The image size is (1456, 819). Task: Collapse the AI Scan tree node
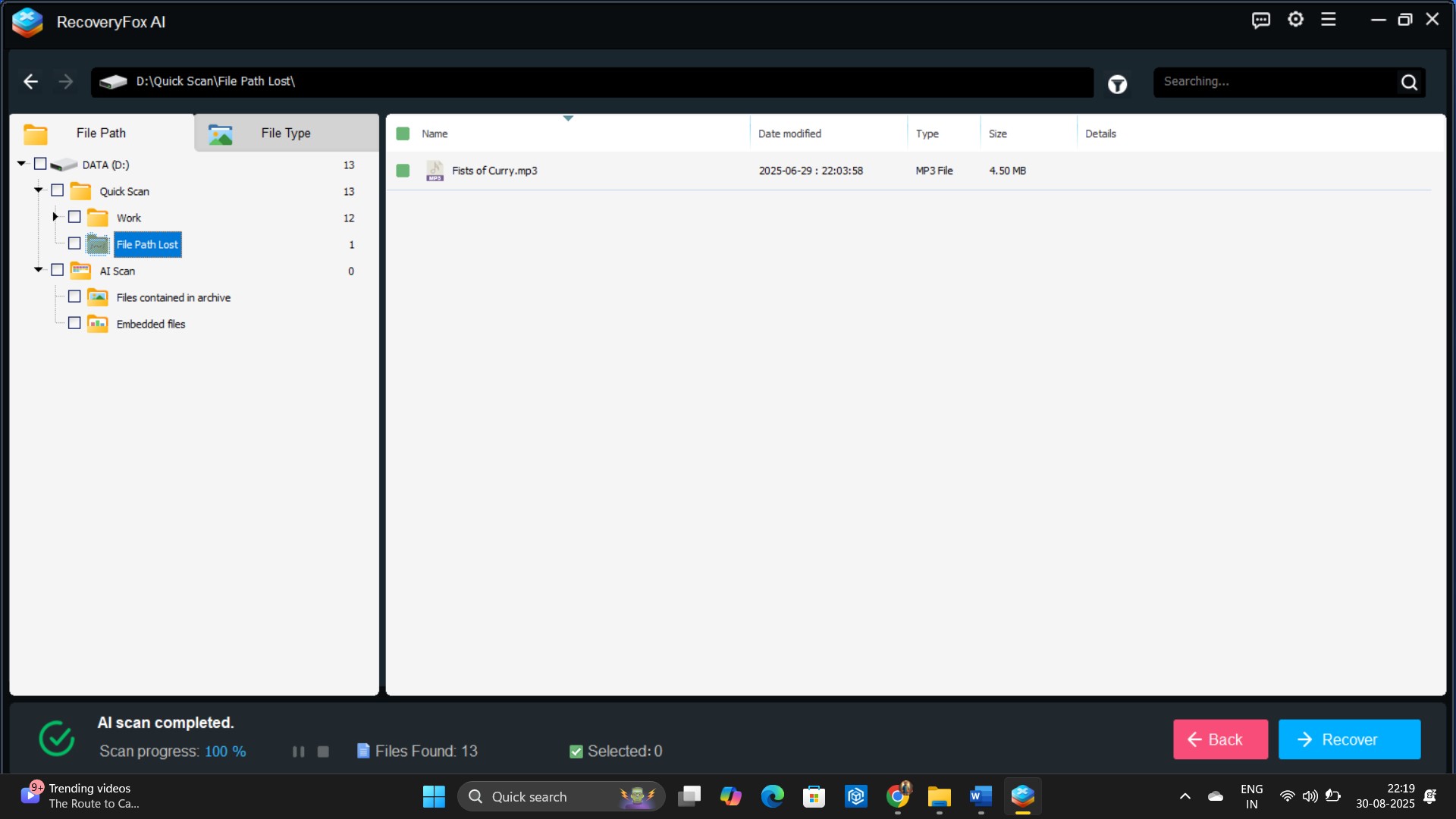click(38, 271)
